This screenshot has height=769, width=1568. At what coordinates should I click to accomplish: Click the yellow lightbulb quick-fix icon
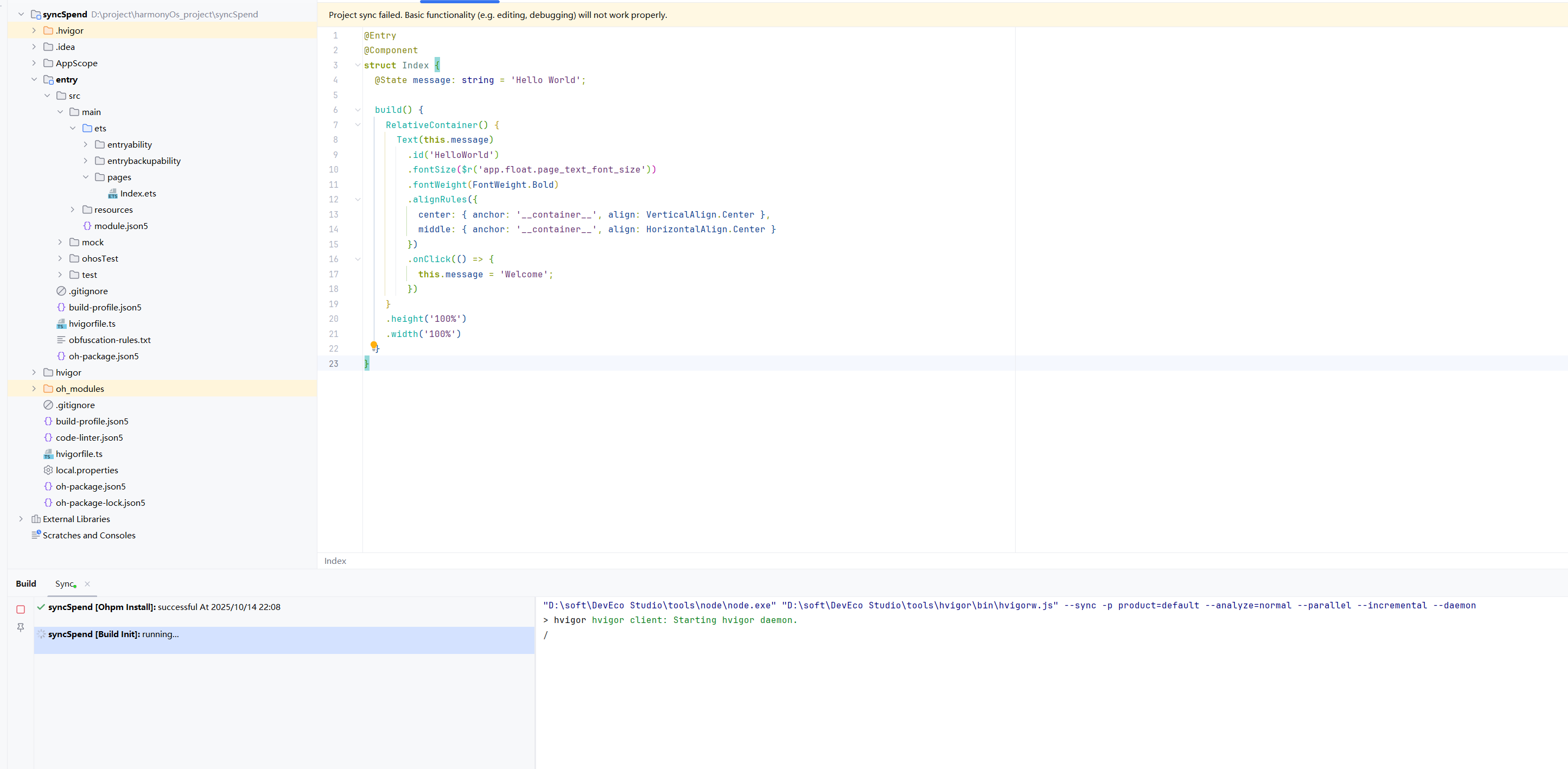(x=374, y=345)
